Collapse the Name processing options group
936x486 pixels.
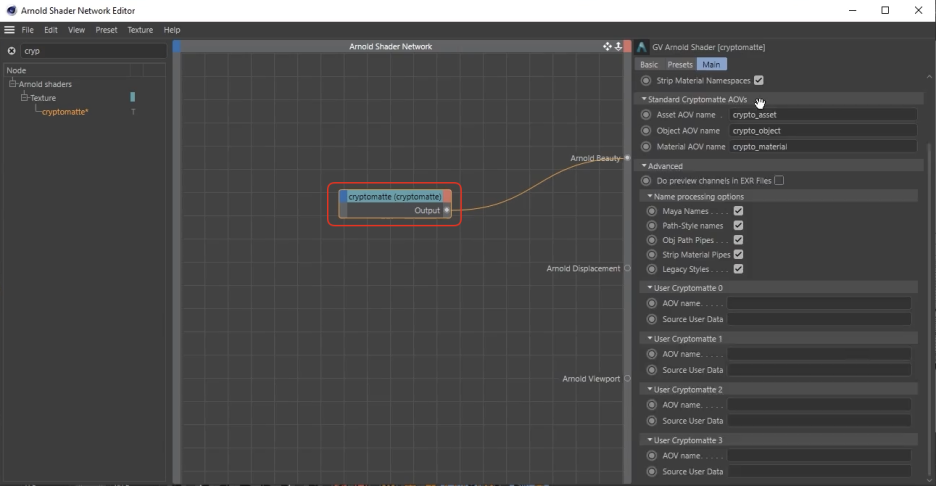[649, 196]
